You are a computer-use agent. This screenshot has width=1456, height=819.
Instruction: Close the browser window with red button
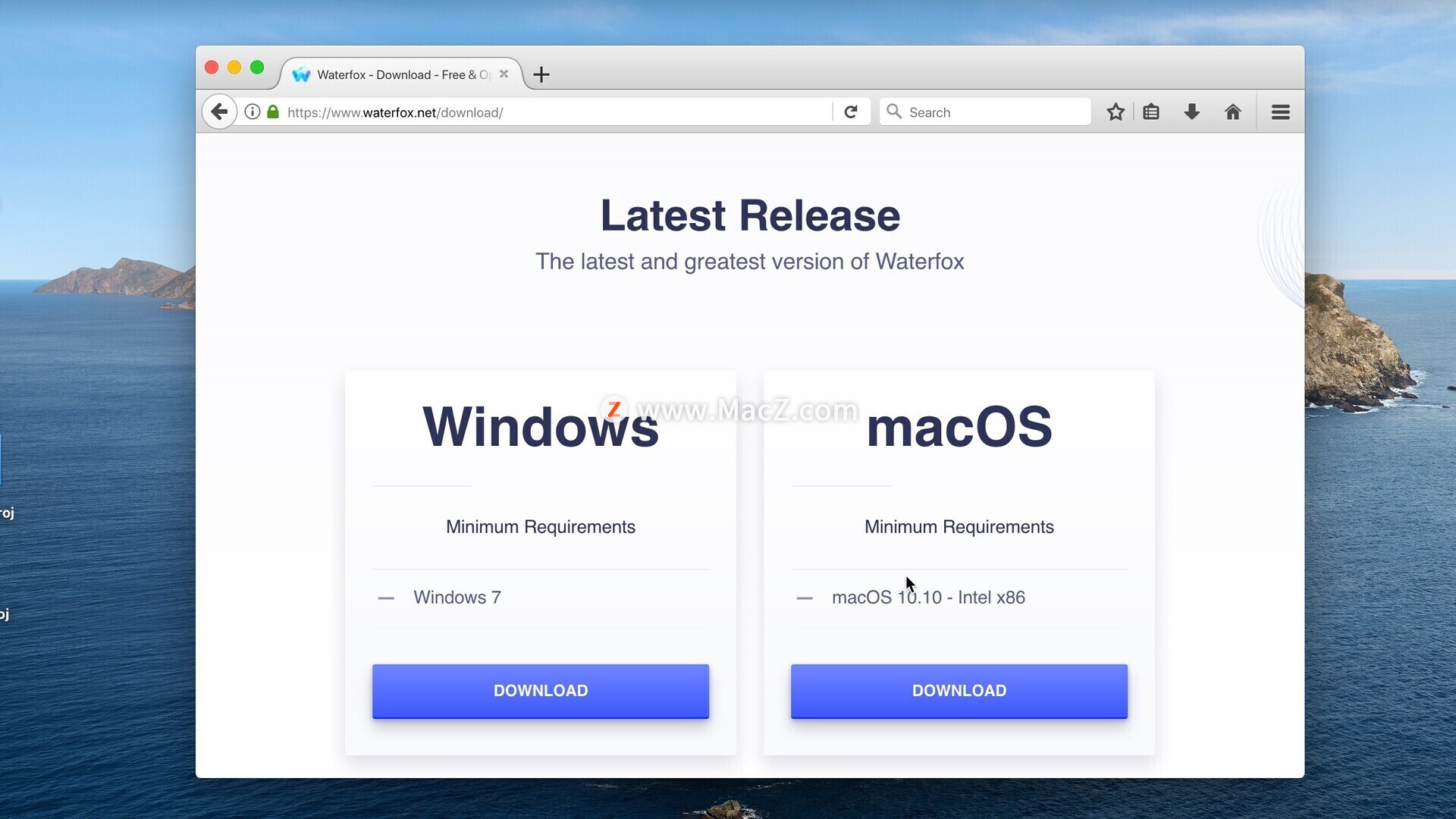click(x=212, y=67)
